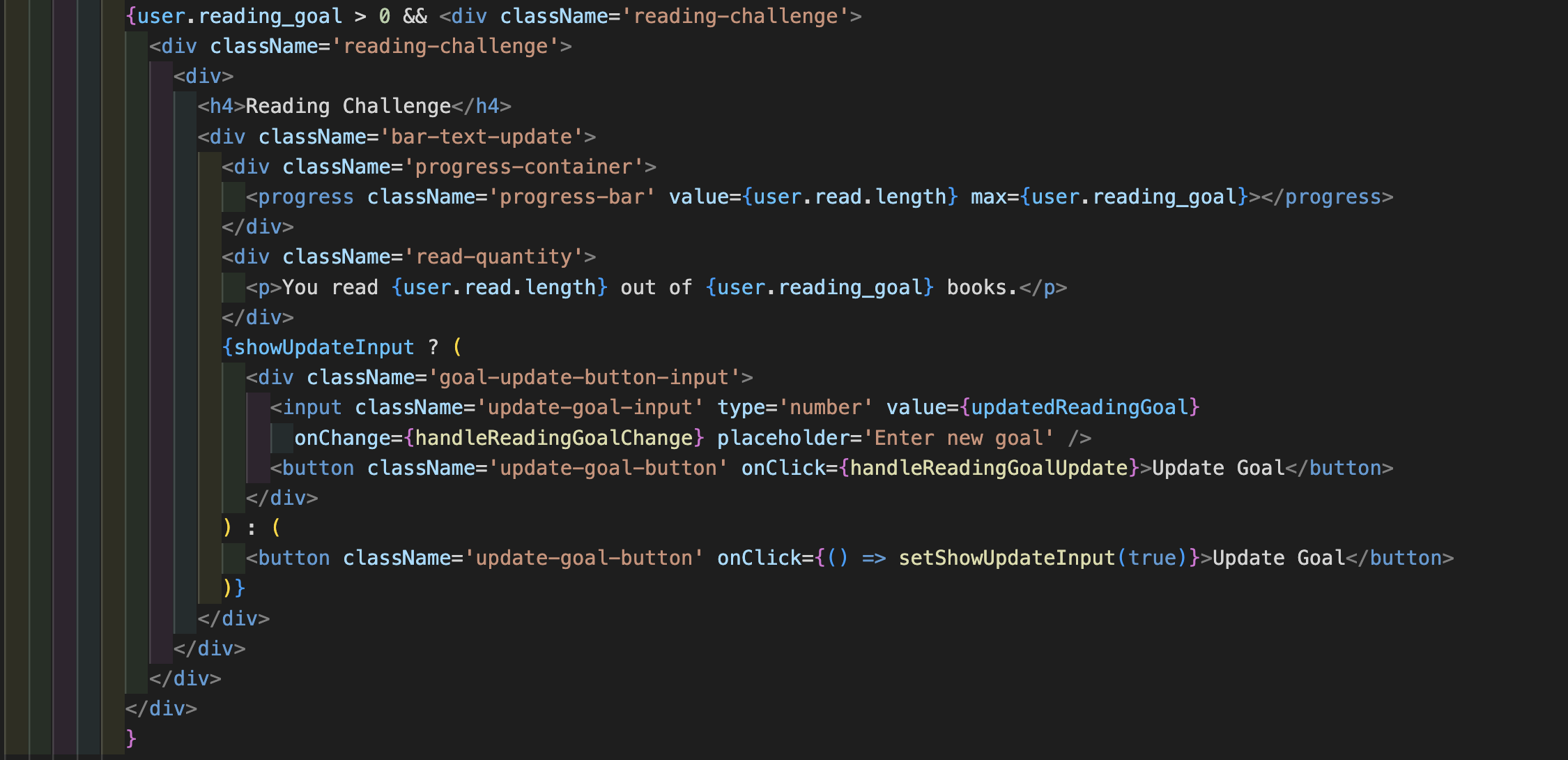Click the handleReadingGoalUpdate onClick handler
Viewport: 1568px width, 760px height.
point(990,467)
